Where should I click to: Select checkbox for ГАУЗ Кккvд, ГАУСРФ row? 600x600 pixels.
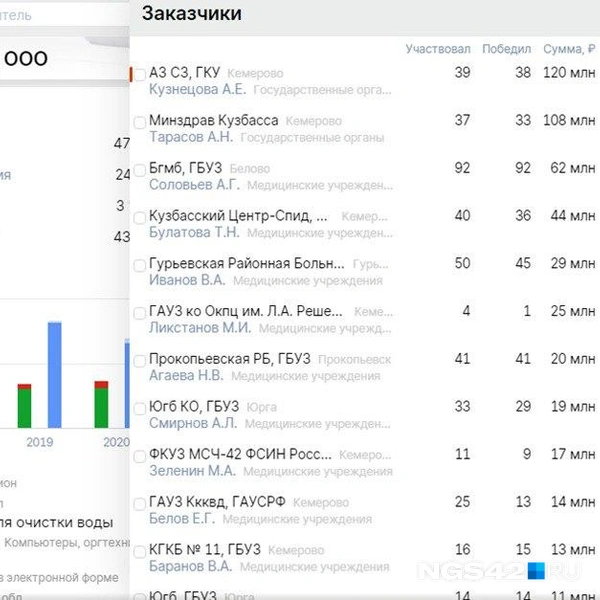(x=140, y=504)
